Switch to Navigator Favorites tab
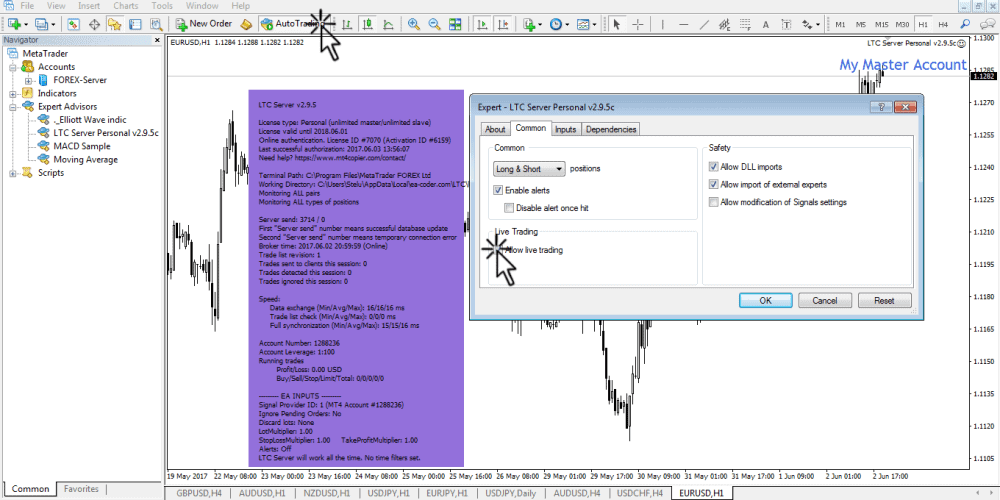 pos(82,489)
